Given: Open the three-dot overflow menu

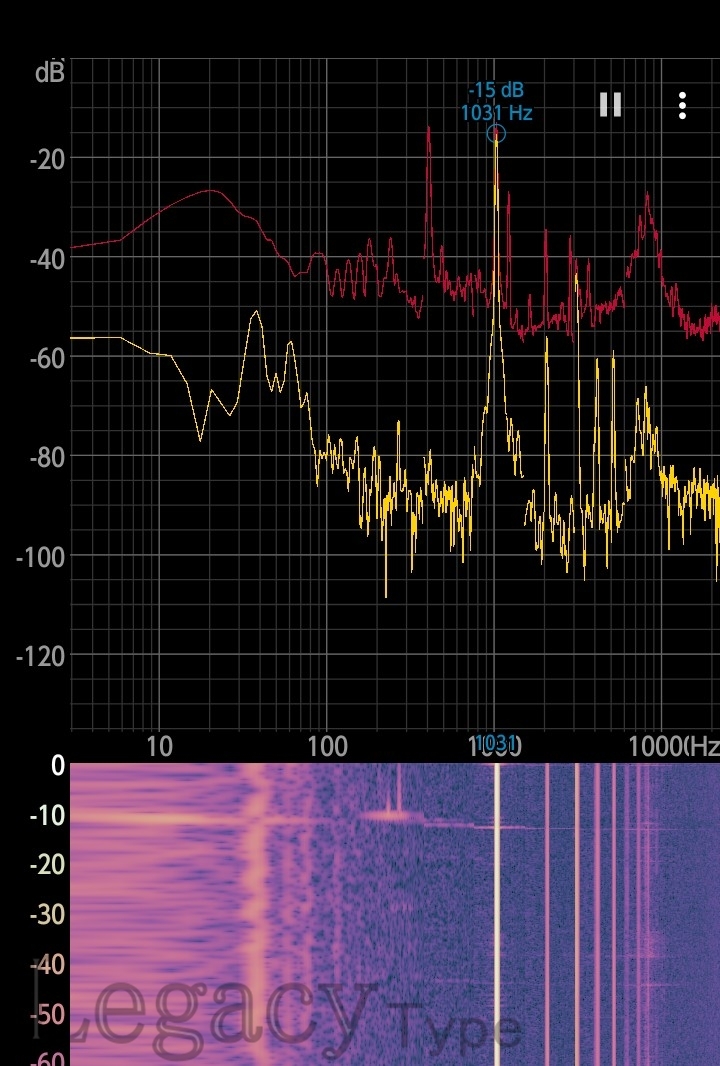Looking at the screenshot, I should pyautogui.click(x=683, y=105).
